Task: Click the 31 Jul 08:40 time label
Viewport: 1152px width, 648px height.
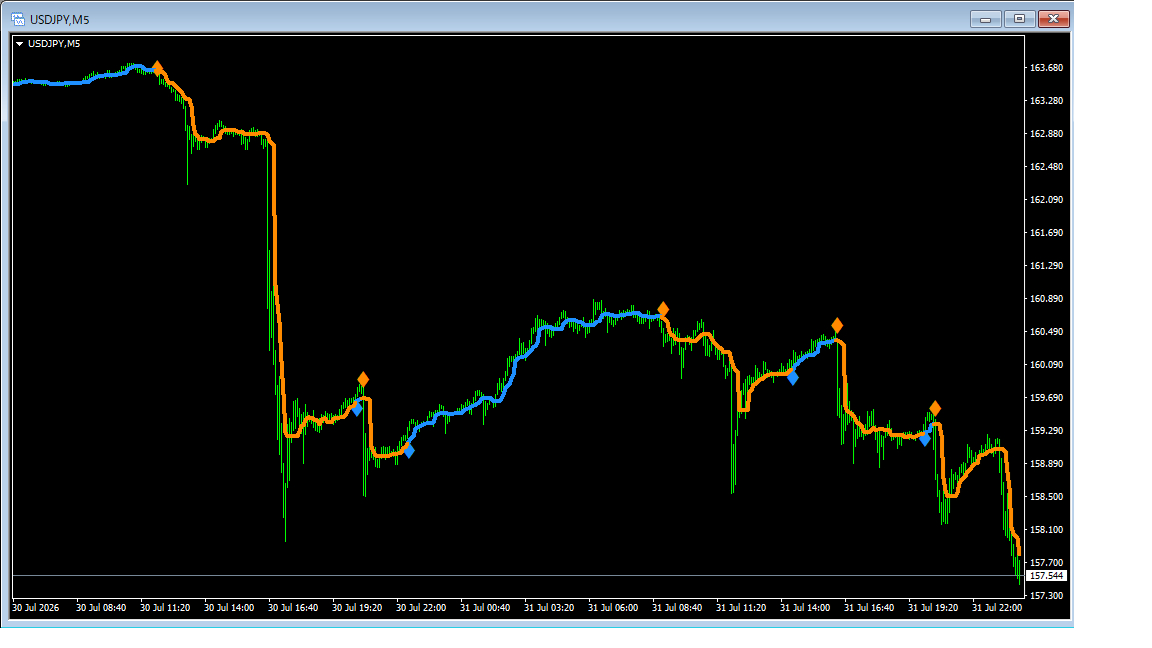Action: point(677,608)
